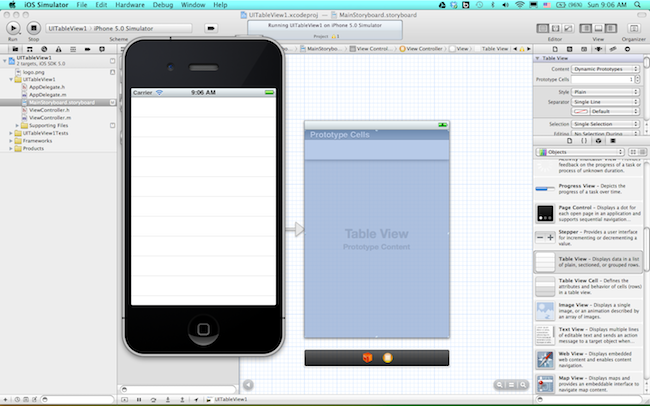Select Table View in object library
Image resolution: width=650 pixels, height=406 pixels.
coord(589,262)
